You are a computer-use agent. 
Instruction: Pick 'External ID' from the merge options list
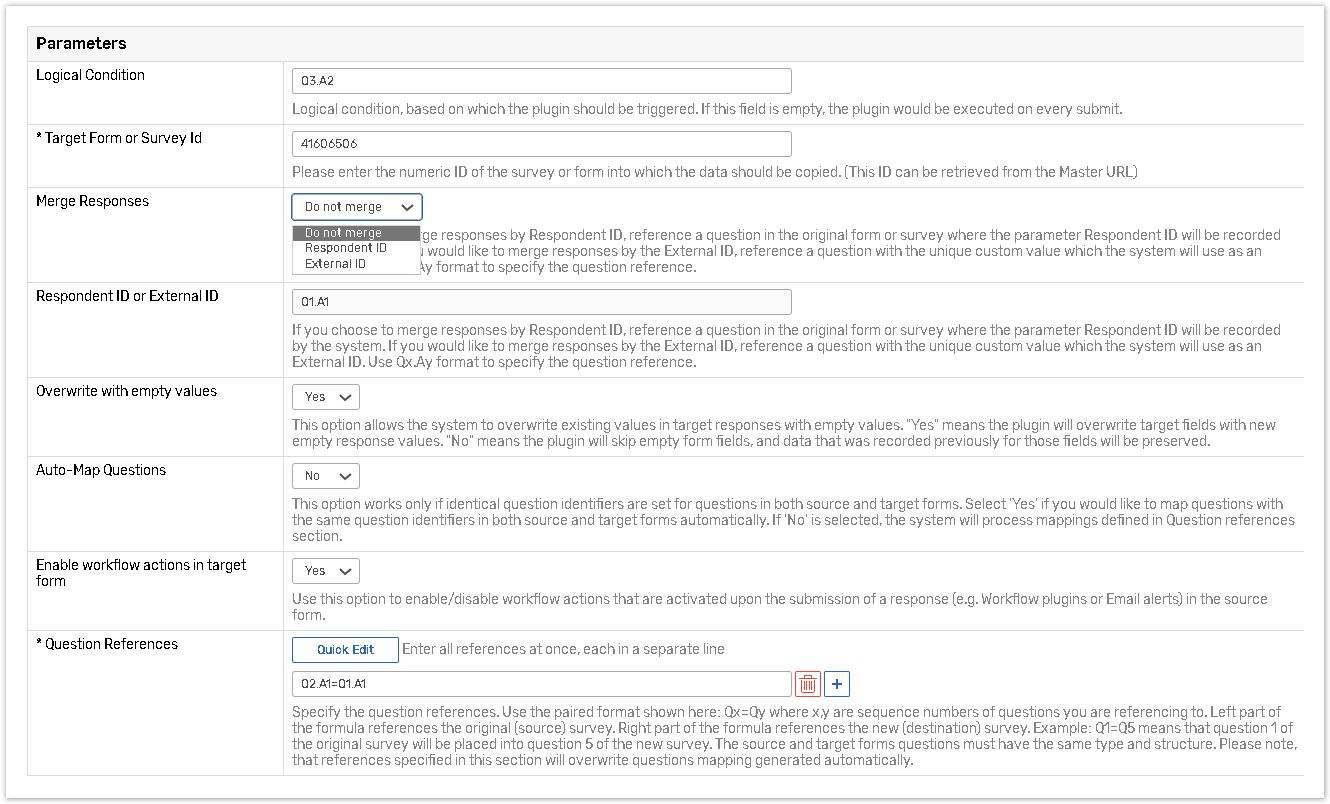335,264
